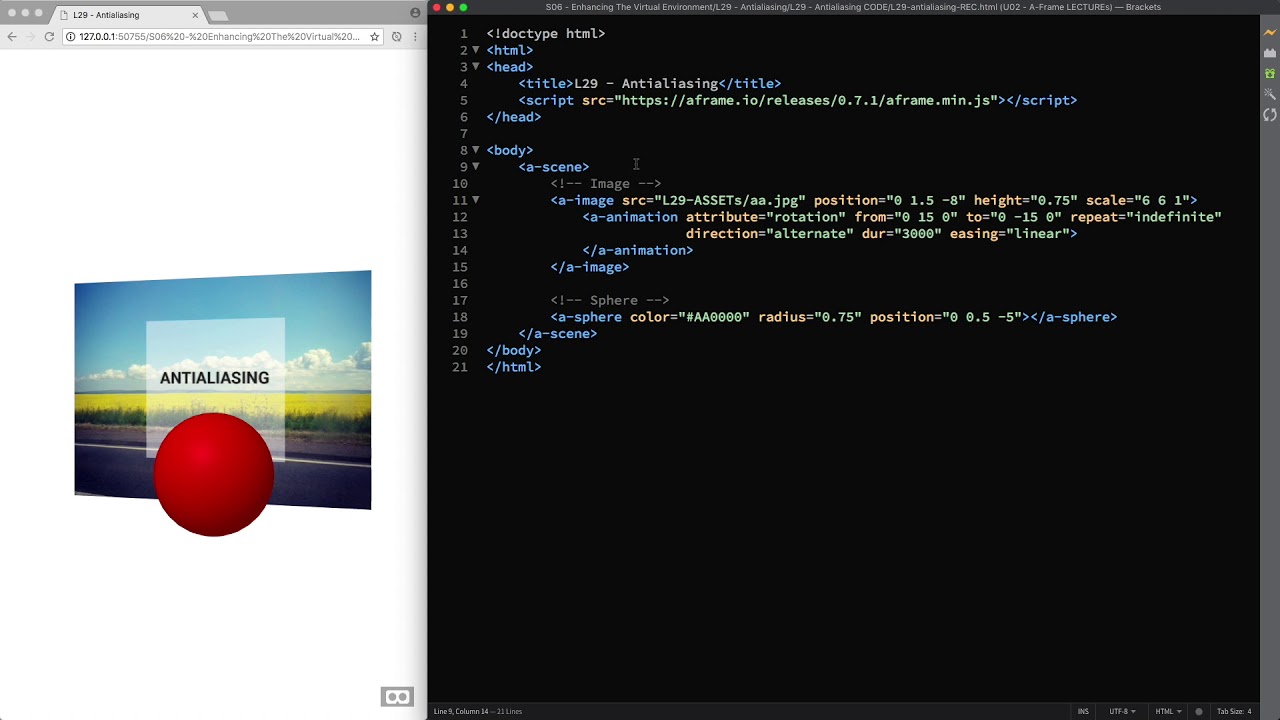
Task: Click the Live Preview lightning bolt icon
Action: 1270,32
